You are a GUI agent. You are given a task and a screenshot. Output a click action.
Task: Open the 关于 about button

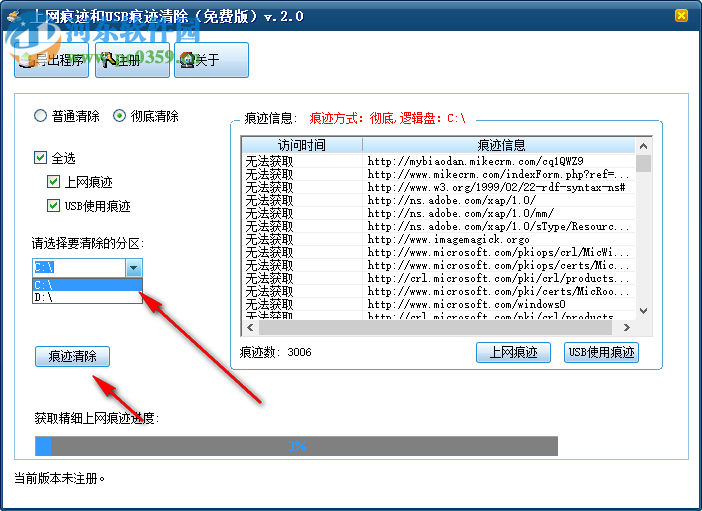tap(211, 60)
